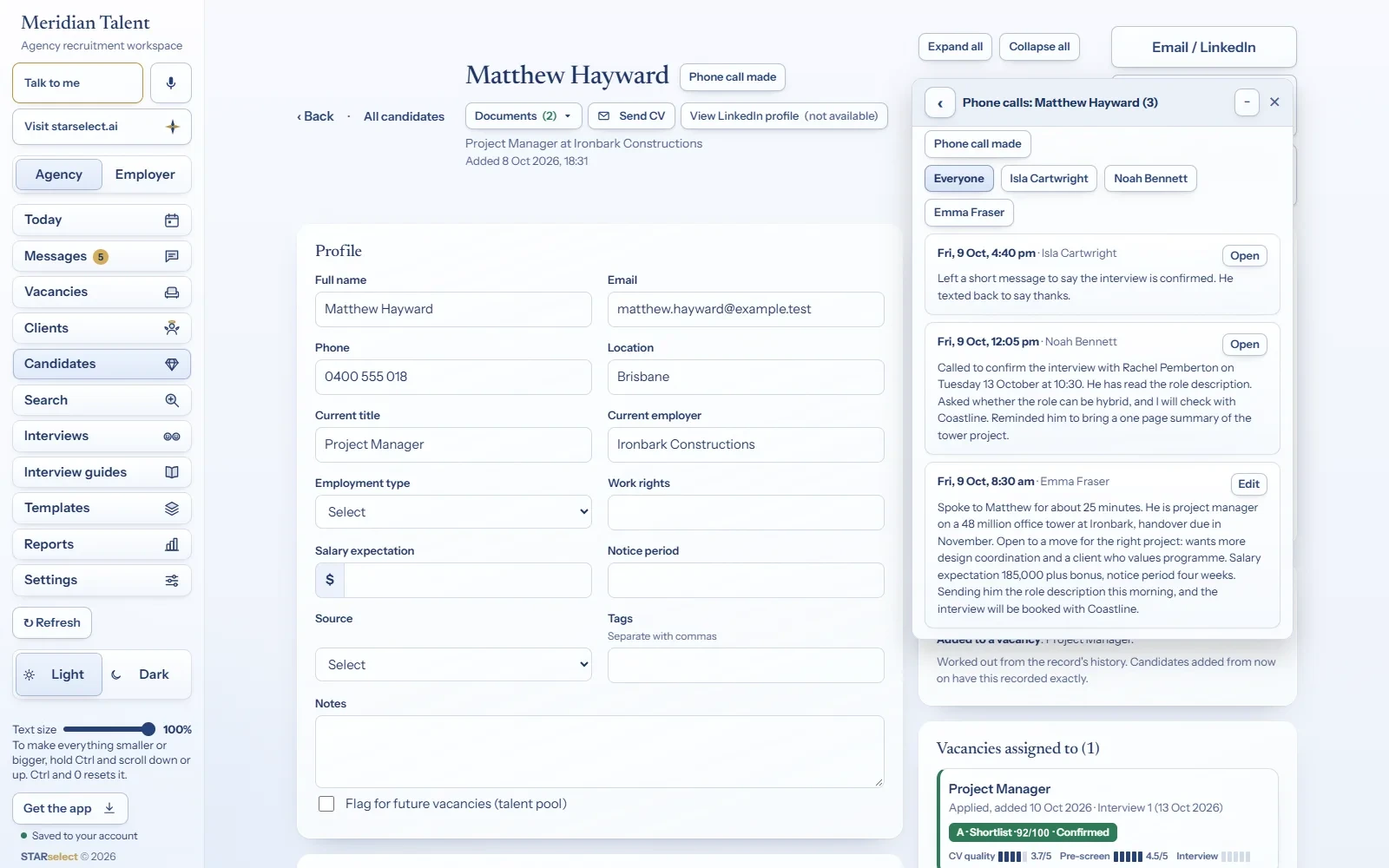Click into the Notes text area
Screen dimensions: 1389x868
point(600,752)
